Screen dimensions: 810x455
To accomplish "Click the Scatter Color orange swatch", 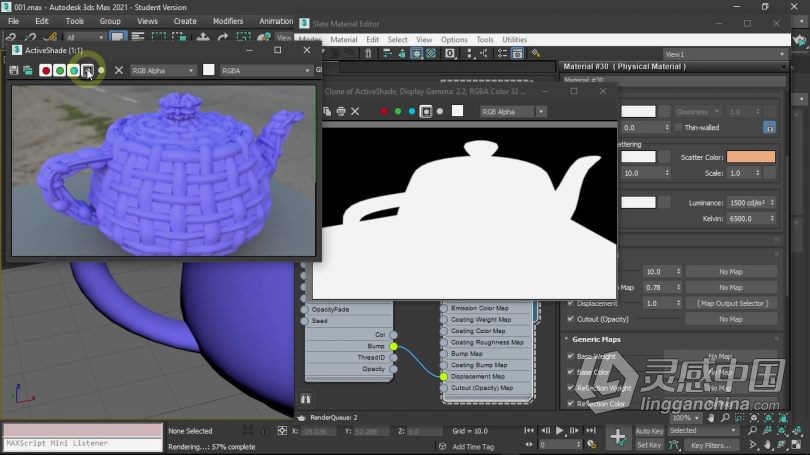I will [751, 157].
